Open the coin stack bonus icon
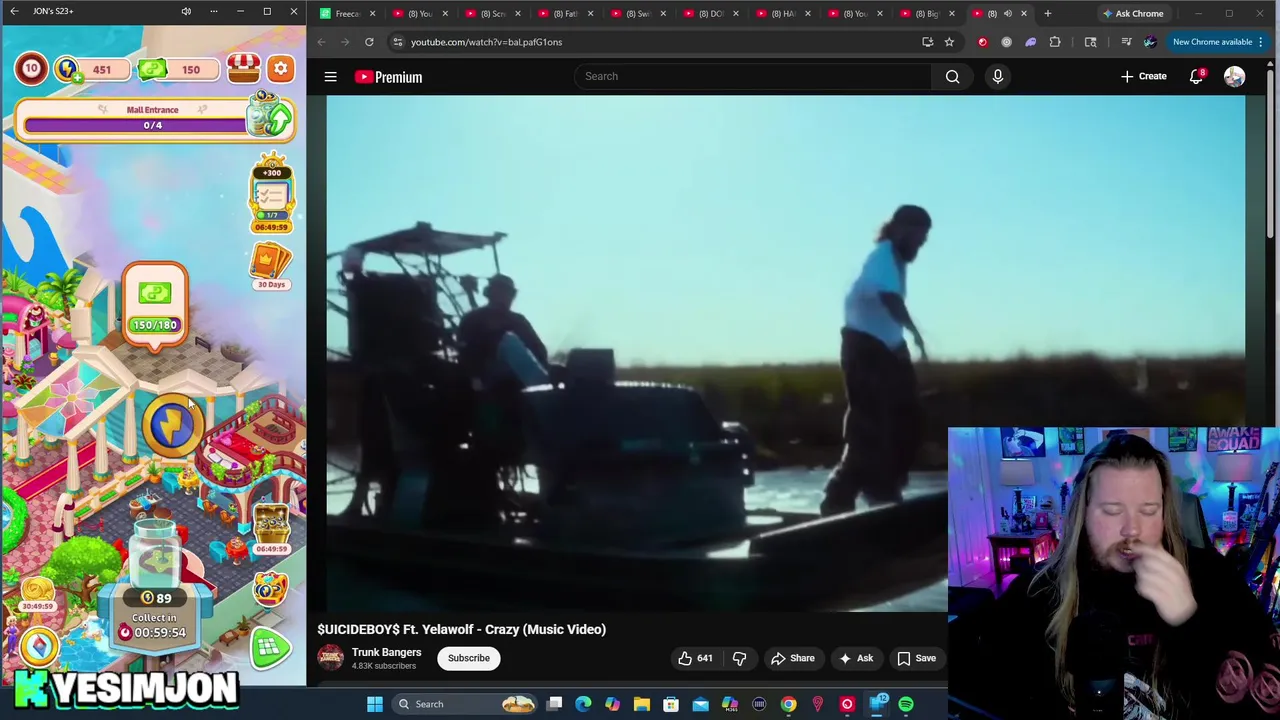The width and height of the screenshot is (1280, 720). click(271, 528)
